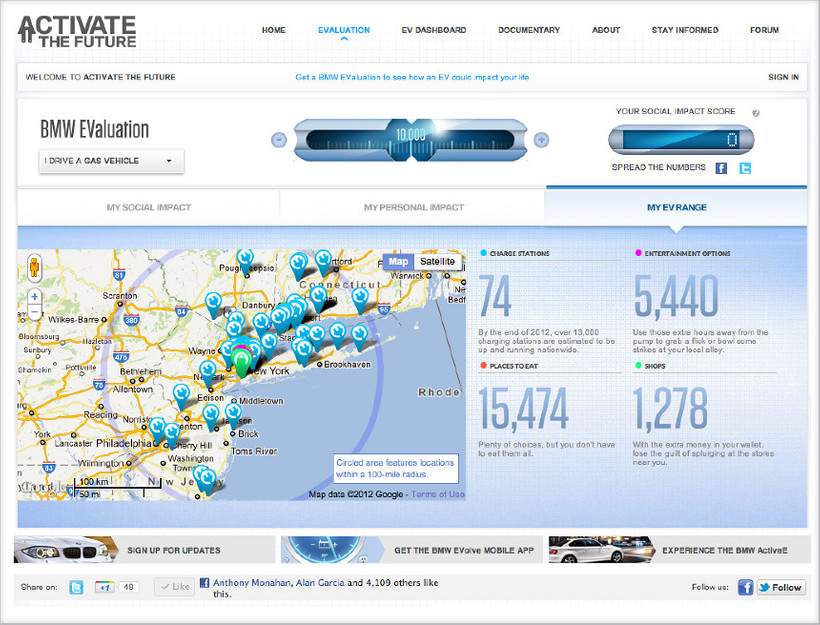Click the social impact score gauge
This screenshot has width=820, height=625.
tap(681, 140)
